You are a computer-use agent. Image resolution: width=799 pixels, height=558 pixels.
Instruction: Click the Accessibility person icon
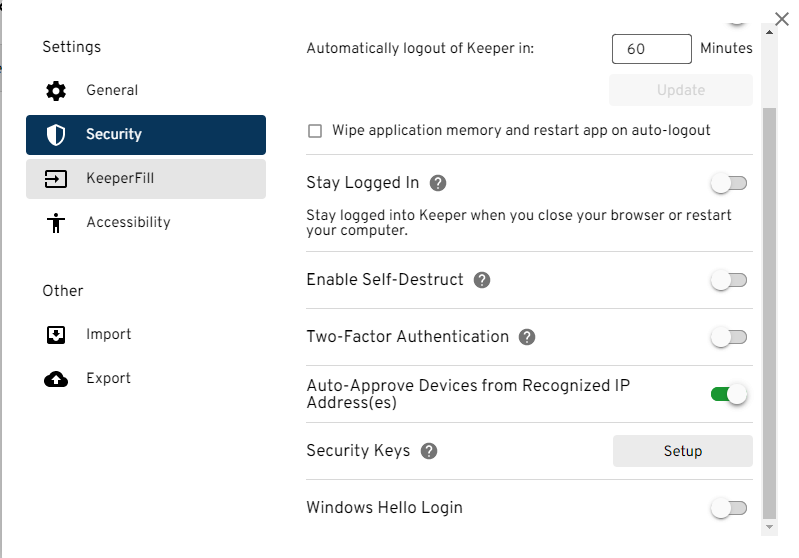coord(56,222)
